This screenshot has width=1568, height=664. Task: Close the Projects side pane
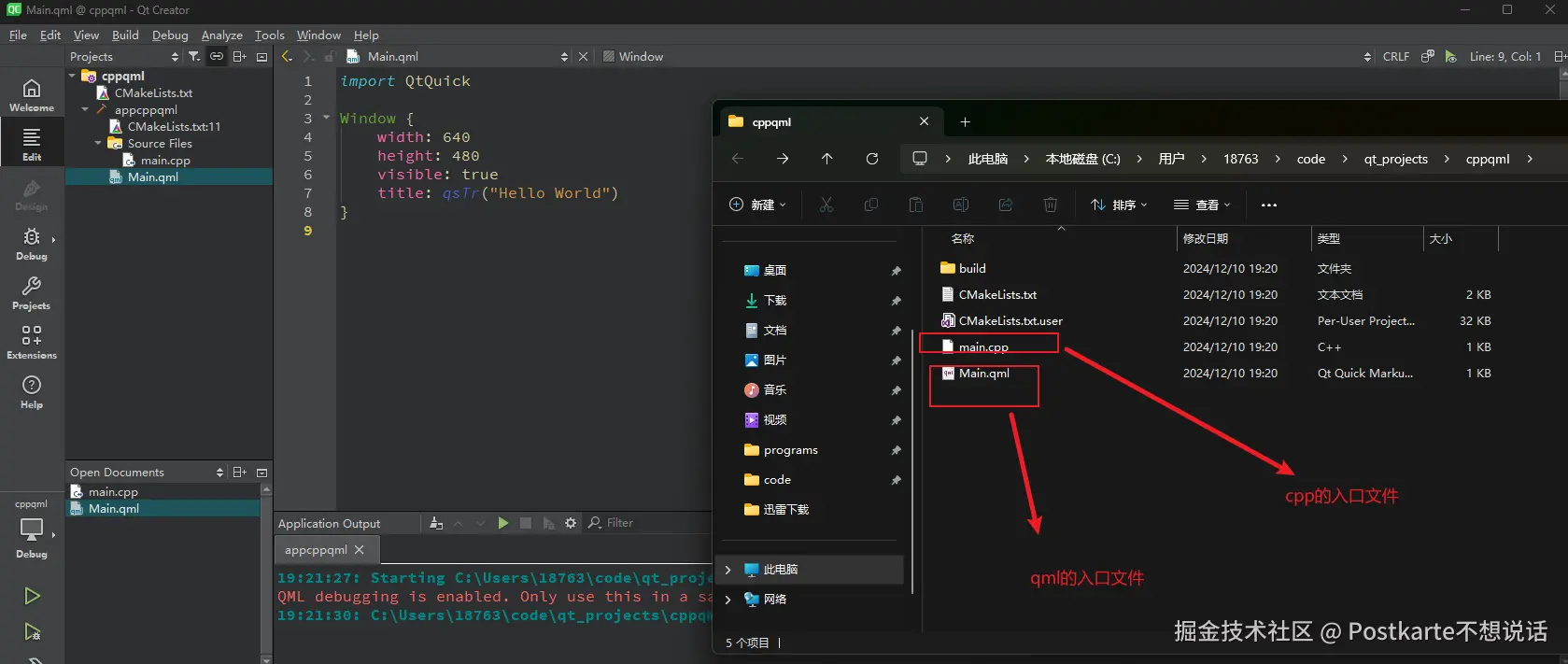click(261, 56)
